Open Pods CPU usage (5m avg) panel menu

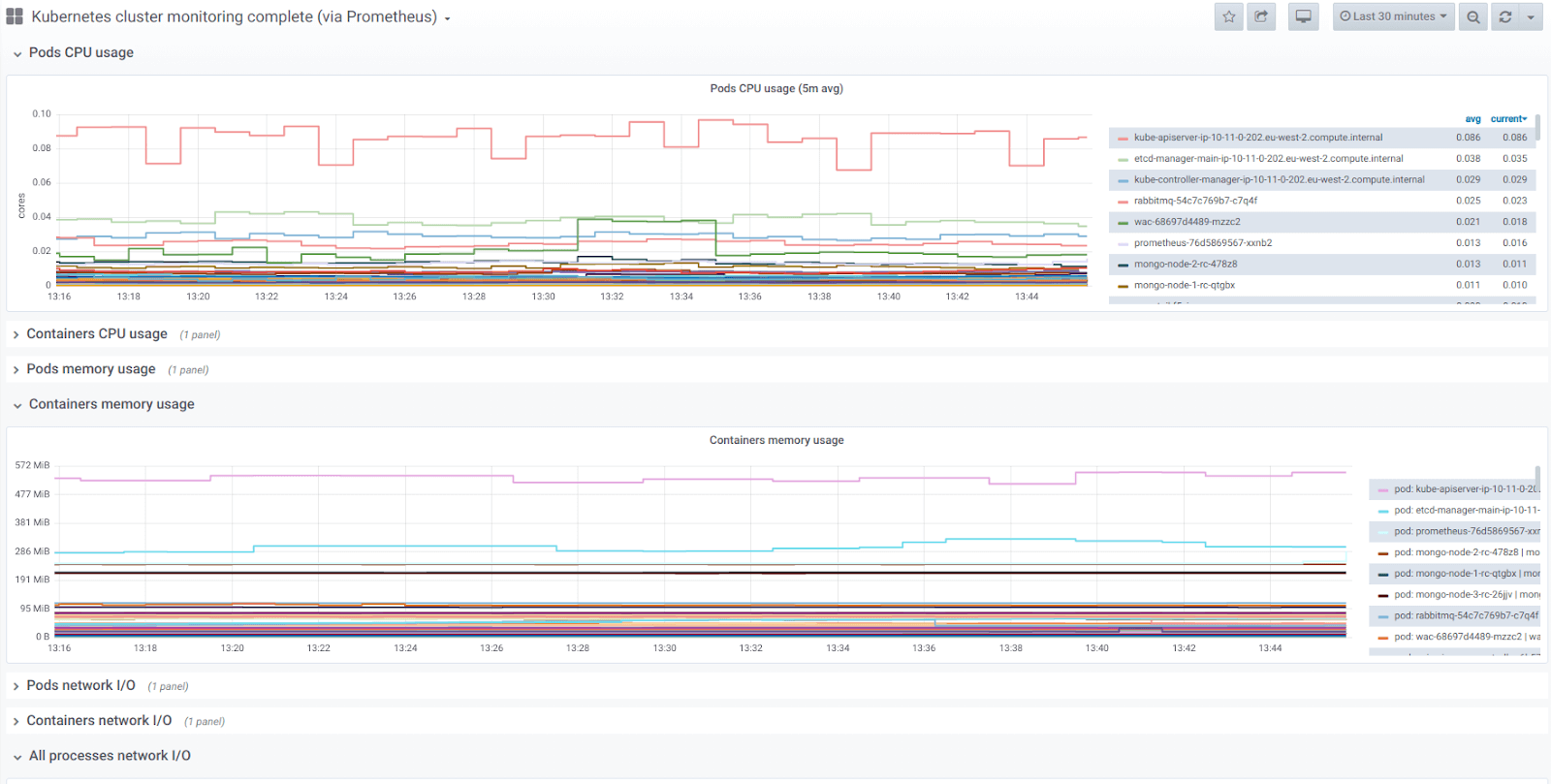[775, 88]
